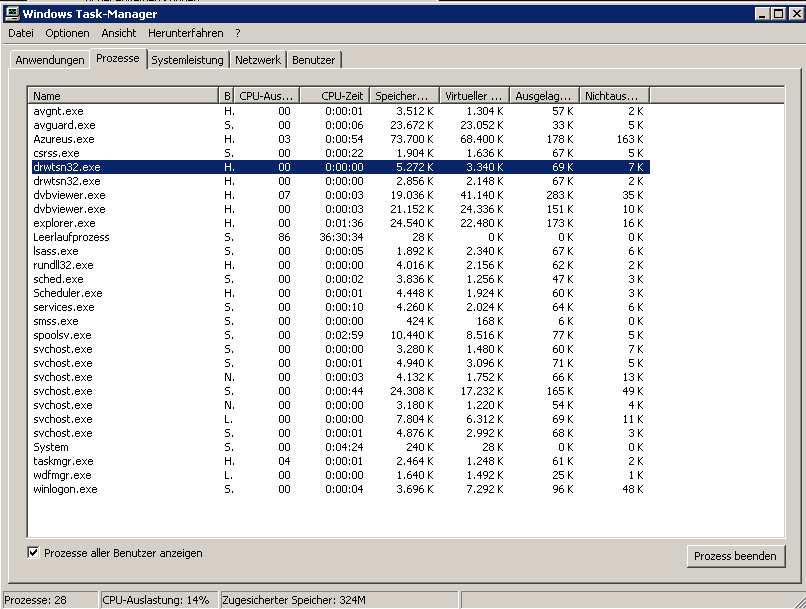Image resolution: width=806 pixels, height=609 pixels.
Task: Sort by CPU-Zeit column header
Action: click(334, 96)
